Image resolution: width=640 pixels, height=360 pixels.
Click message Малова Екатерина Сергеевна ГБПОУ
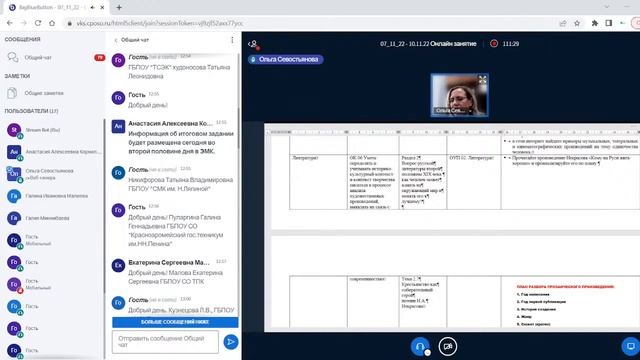click(x=176, y=277)
